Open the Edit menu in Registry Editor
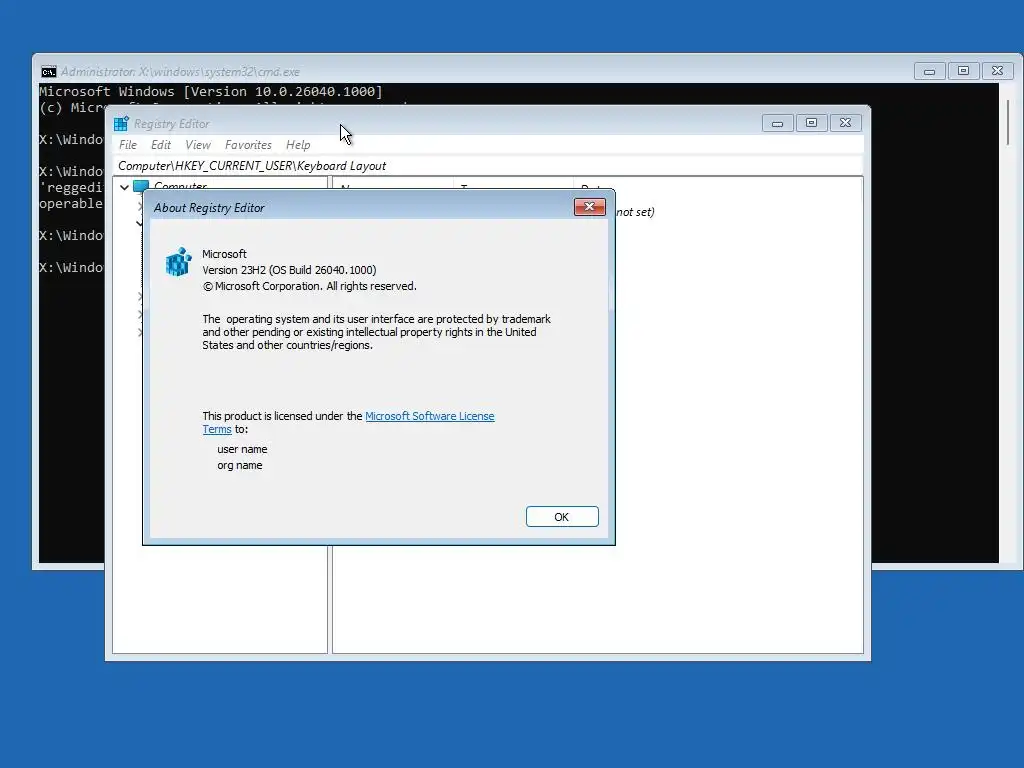This screenshot has height=768, width=1024. [161, 145]
